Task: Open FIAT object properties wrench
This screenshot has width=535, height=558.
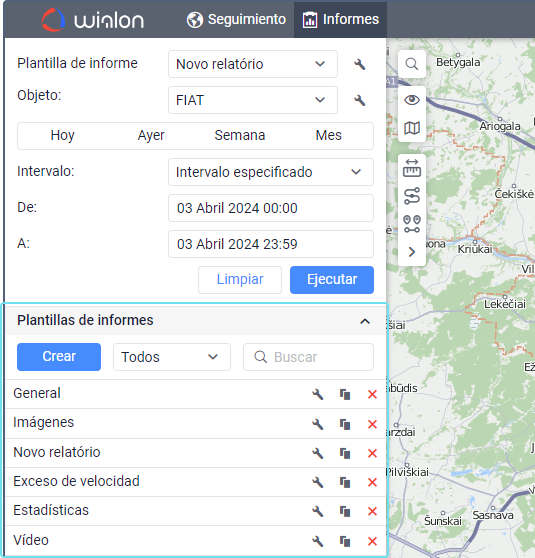Action: 360,100
